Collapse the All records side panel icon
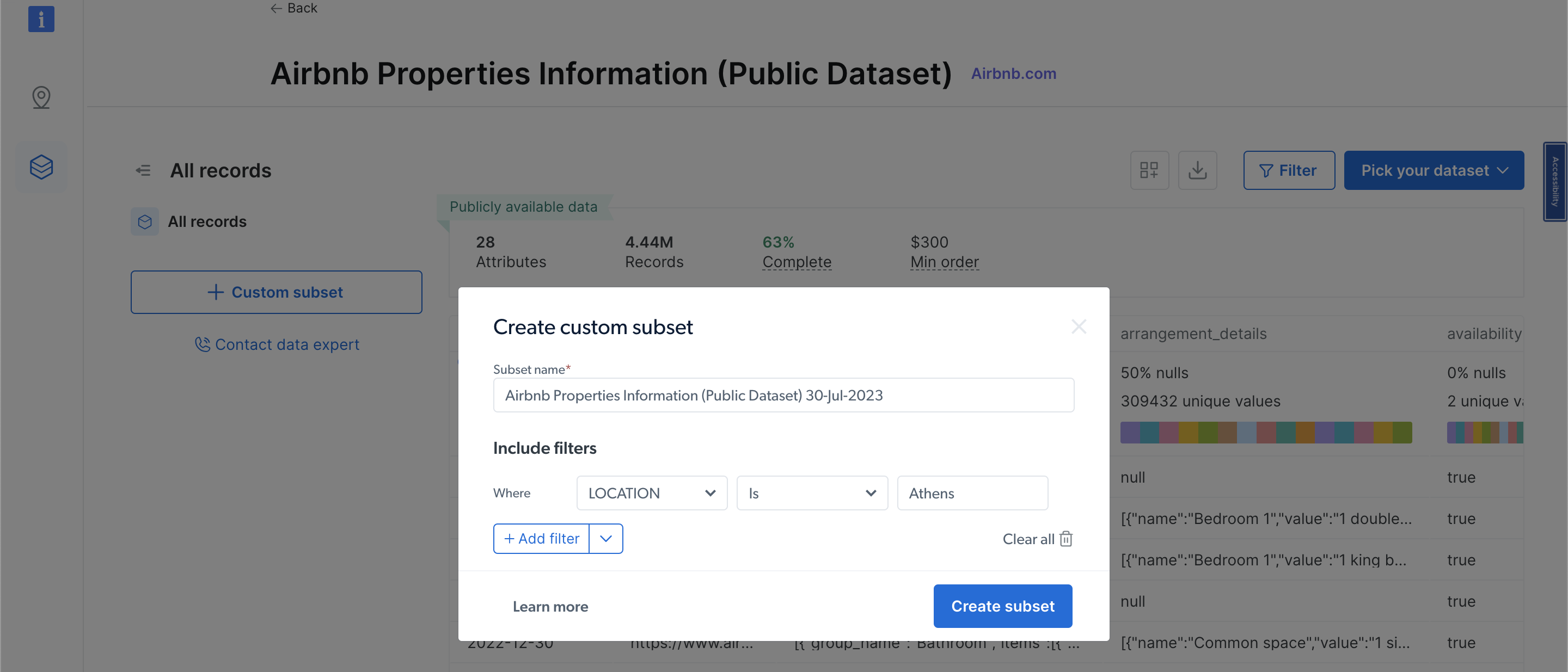 [x=143, y=170]
